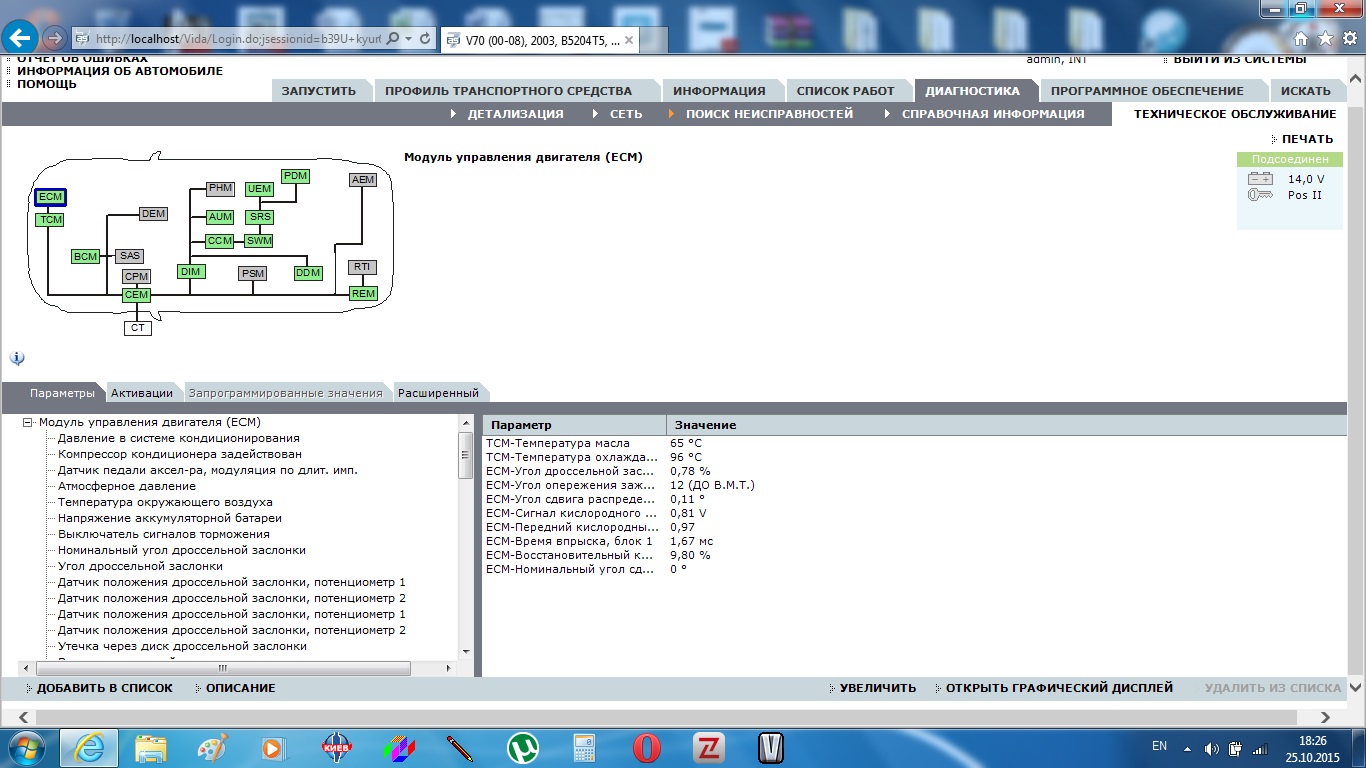This screenshot has width=1366, height=768.
Task: Click ДОБАВИТЬ В СПИСОК button
Action: coord(104,688)
